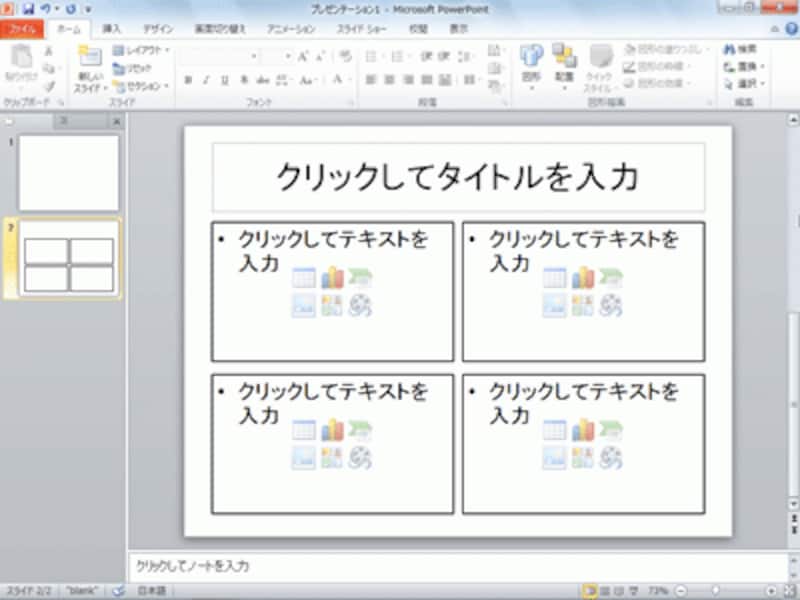Click Insert Media Clip icon in top-right placeholder
The height and width of the screenshot is (600, 800).
pyautogui.click(x=611, y=306)
